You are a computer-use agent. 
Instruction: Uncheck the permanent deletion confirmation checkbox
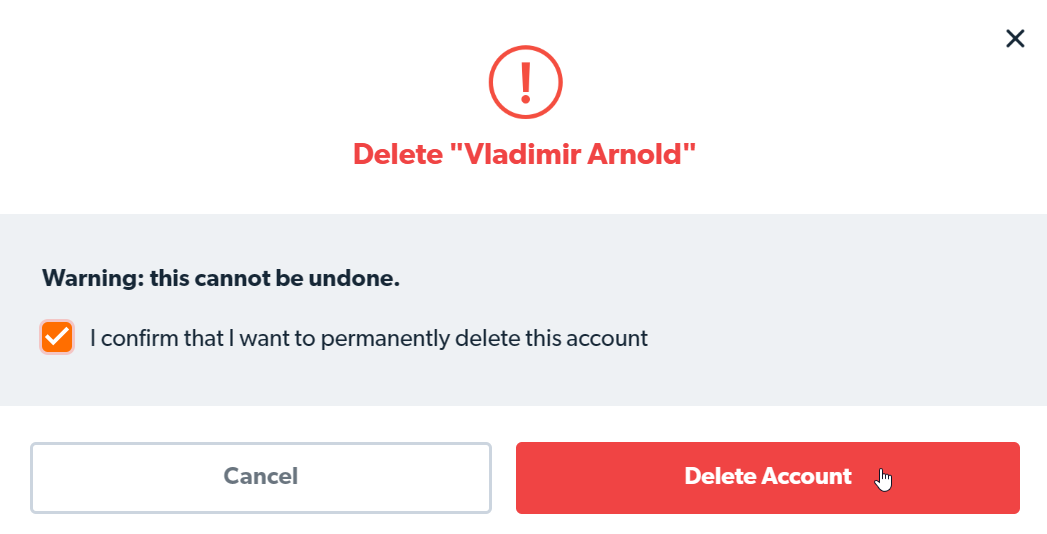57,338
